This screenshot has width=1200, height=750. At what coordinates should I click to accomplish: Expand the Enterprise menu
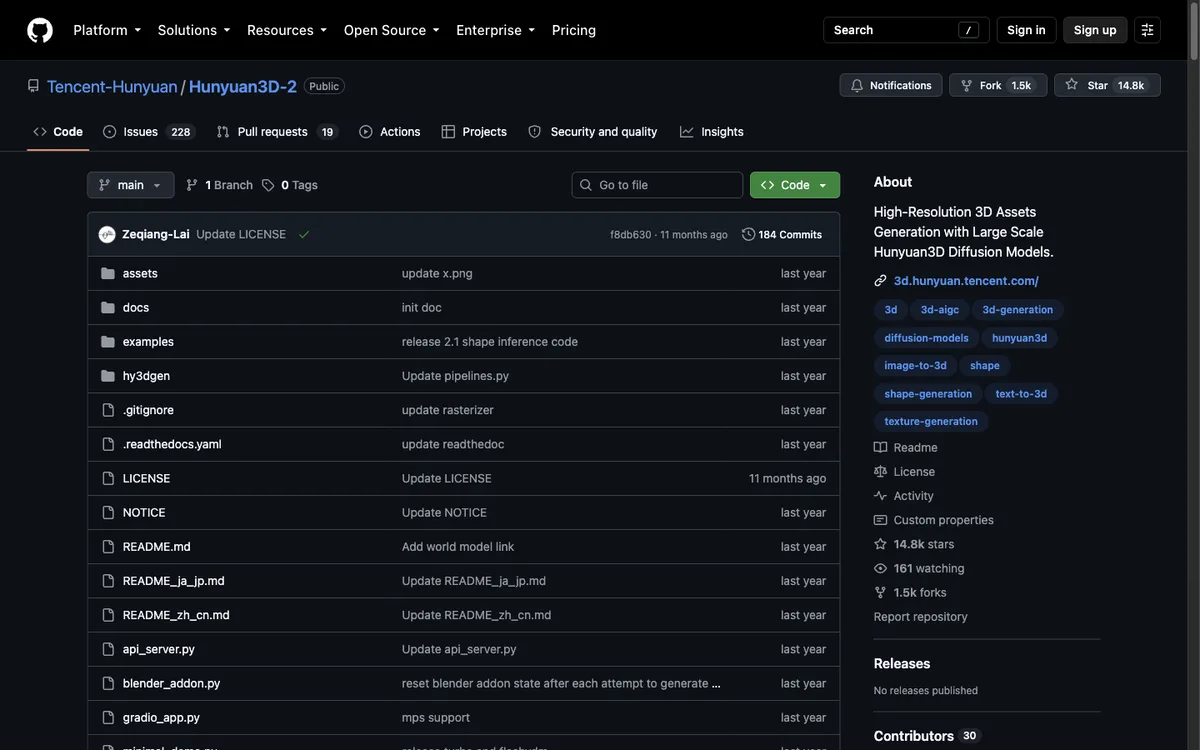tap(496, 30)
